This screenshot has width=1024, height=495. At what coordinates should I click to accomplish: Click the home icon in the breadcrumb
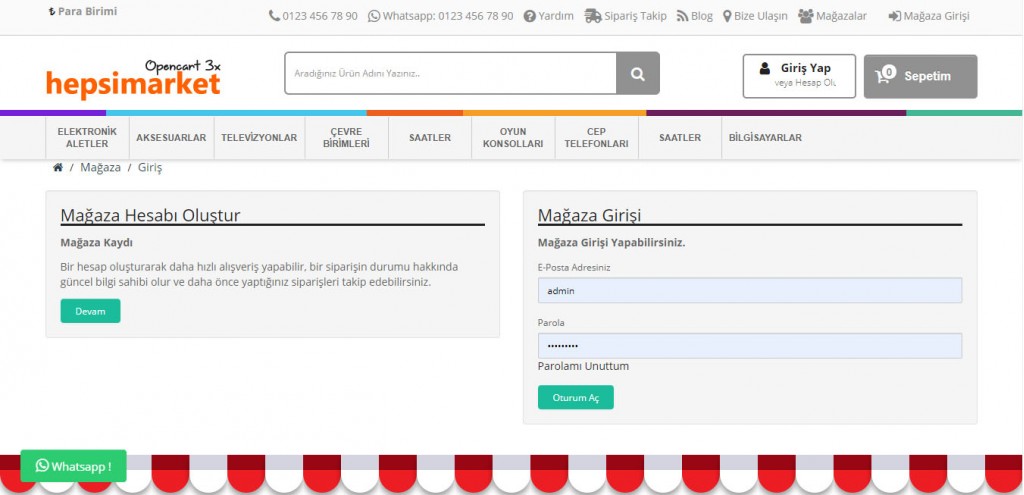click(58, 167)
